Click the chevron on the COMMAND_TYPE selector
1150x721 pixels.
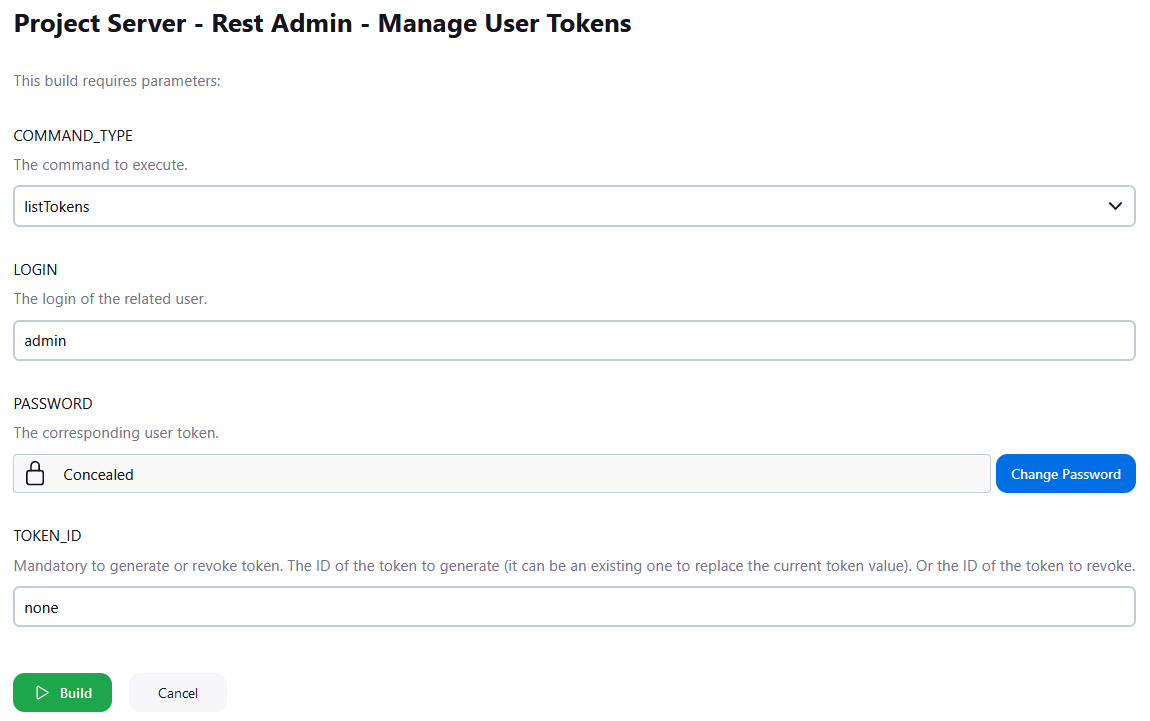pos(1114,206)
